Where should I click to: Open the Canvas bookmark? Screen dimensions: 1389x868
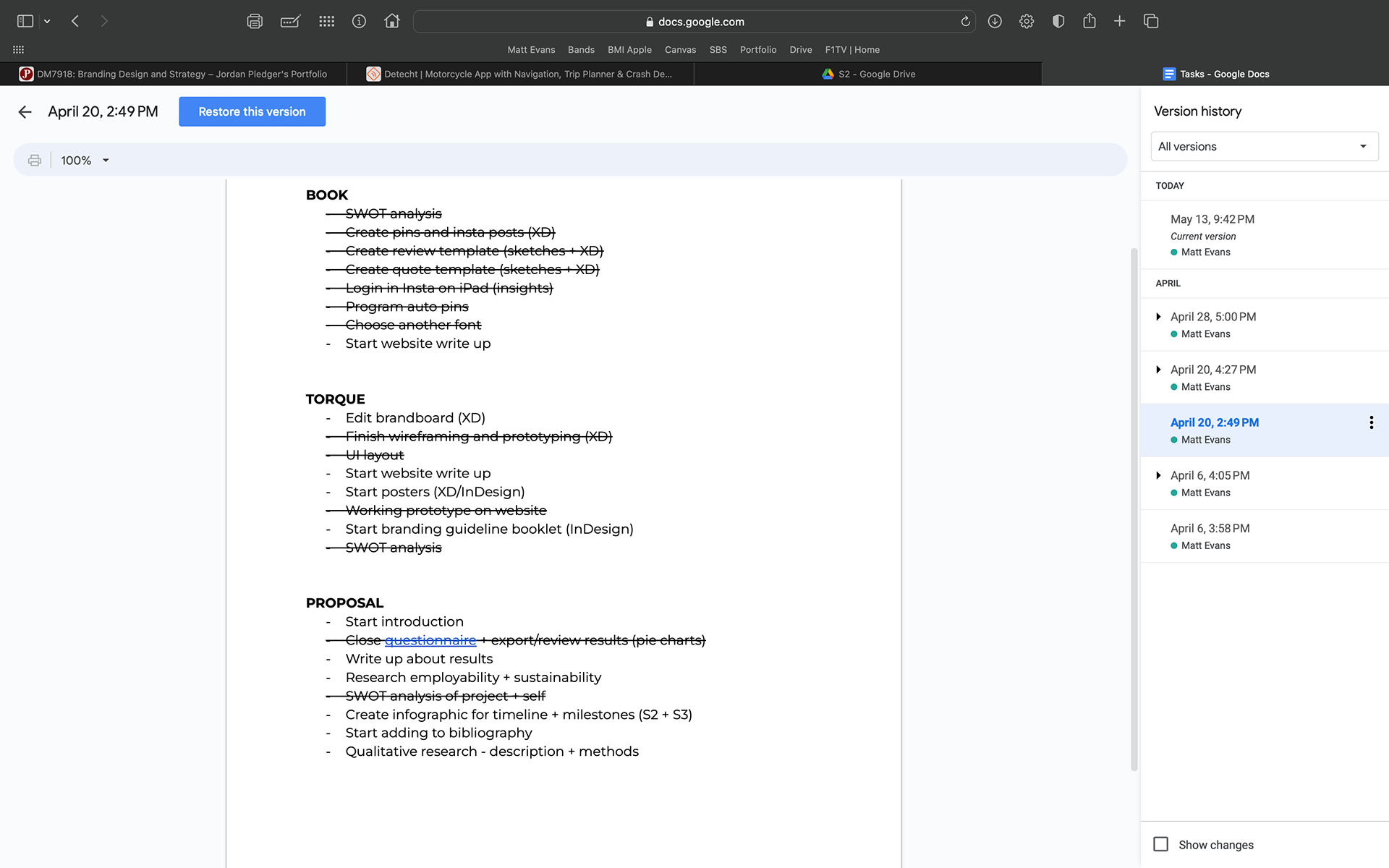click(680, 50)
